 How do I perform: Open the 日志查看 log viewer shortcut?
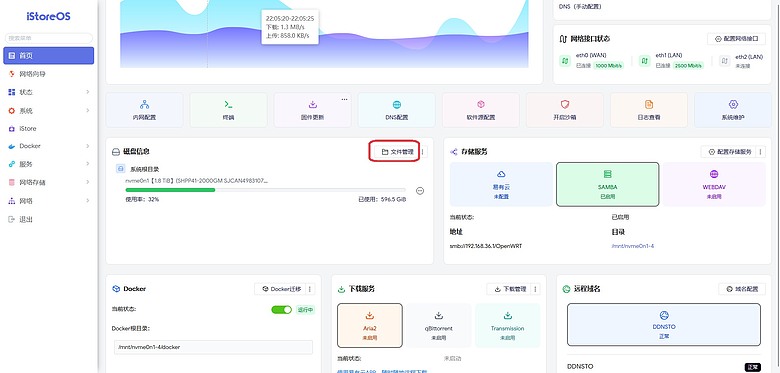tap(649, 110)
